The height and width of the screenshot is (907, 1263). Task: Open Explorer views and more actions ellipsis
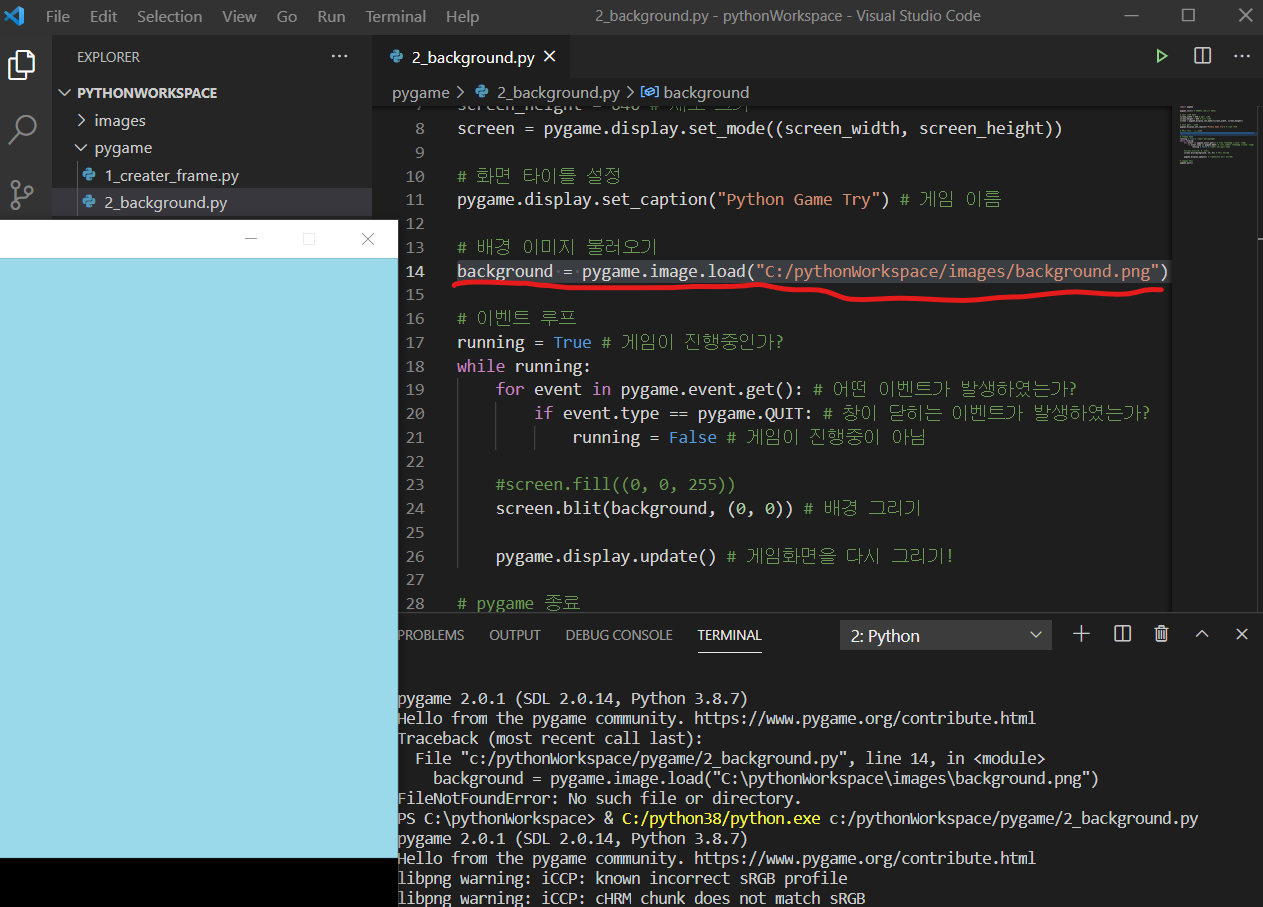tap(340, 57)
